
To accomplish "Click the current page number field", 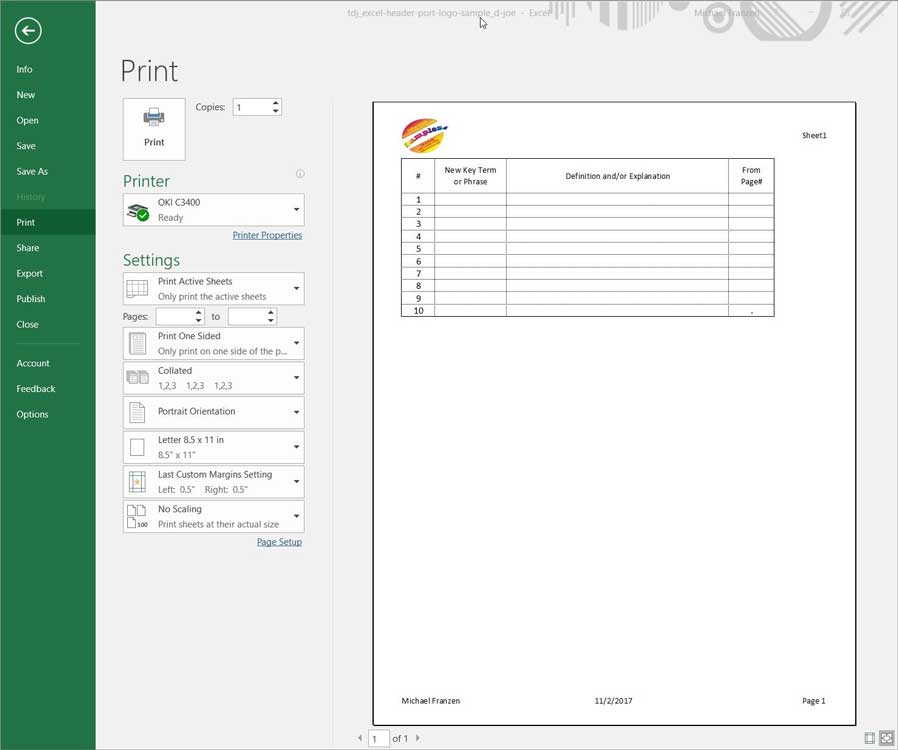I will click(378, 739).
